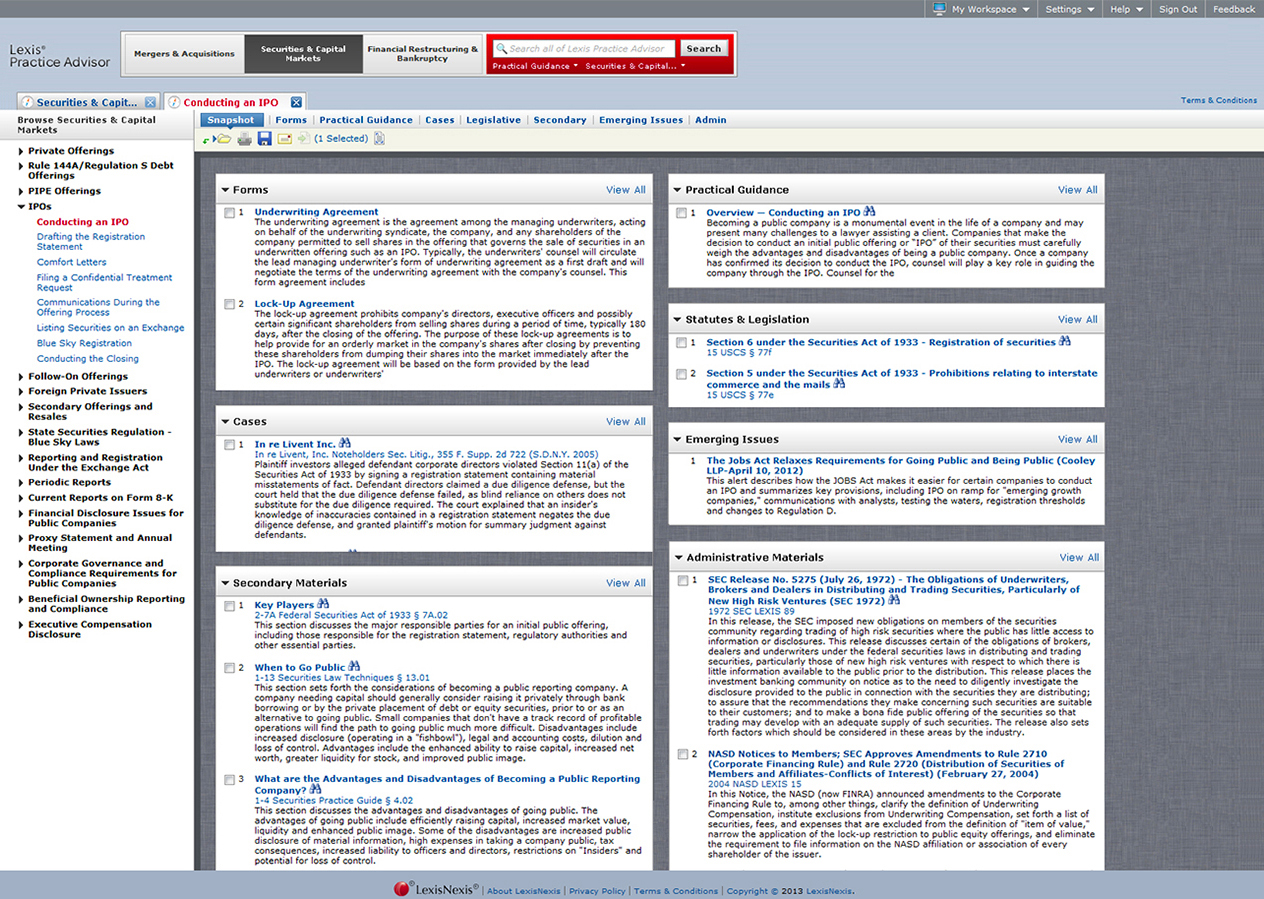Click the Search button
Viewport: 1264px width, 899px height.
tap(704, 48)
